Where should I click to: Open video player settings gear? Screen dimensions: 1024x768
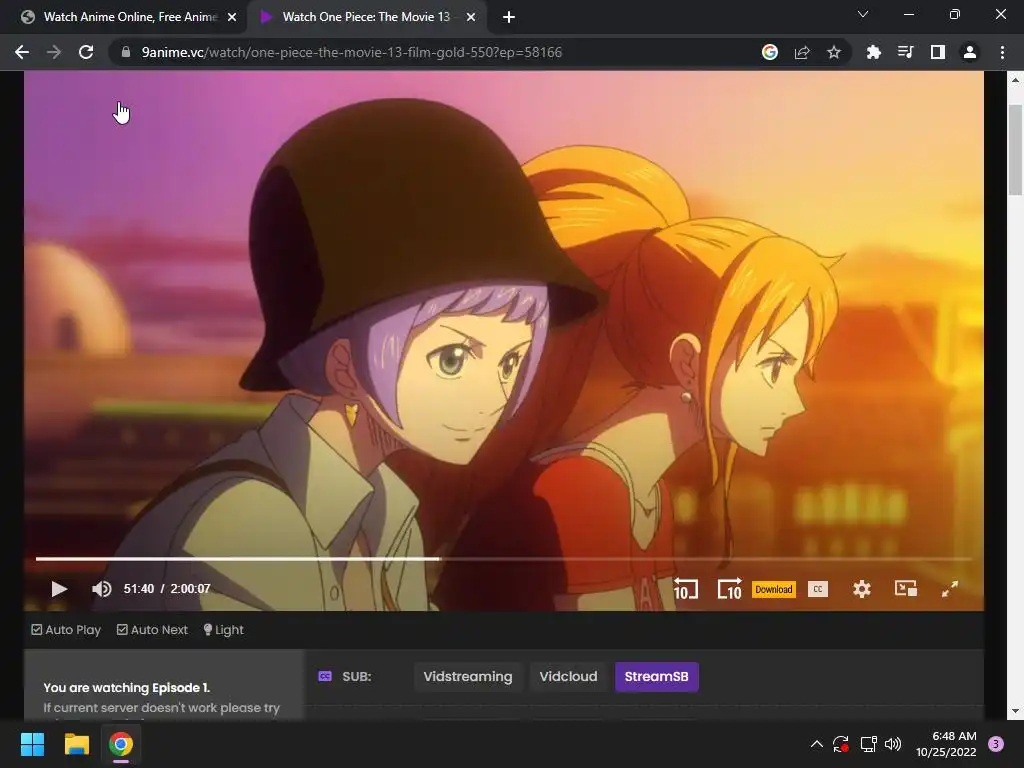point(862,589)
